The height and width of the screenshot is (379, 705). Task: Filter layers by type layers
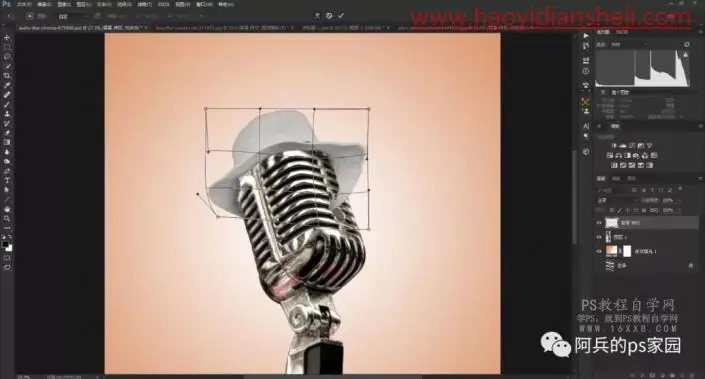coord(653,190)
